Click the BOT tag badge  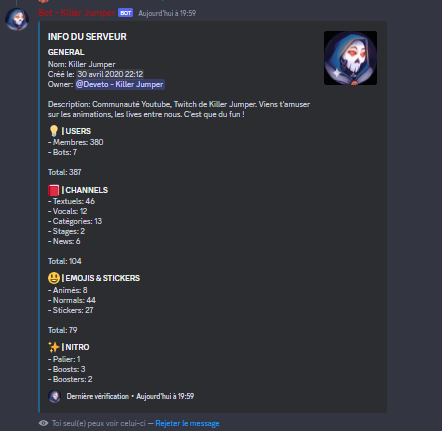[x=125, y=13]
